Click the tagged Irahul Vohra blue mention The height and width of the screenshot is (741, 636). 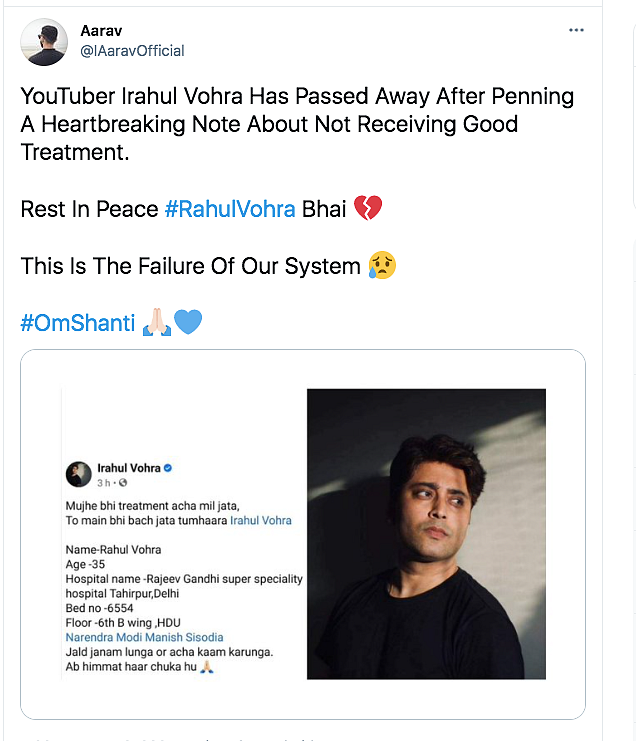coord(261,521)
